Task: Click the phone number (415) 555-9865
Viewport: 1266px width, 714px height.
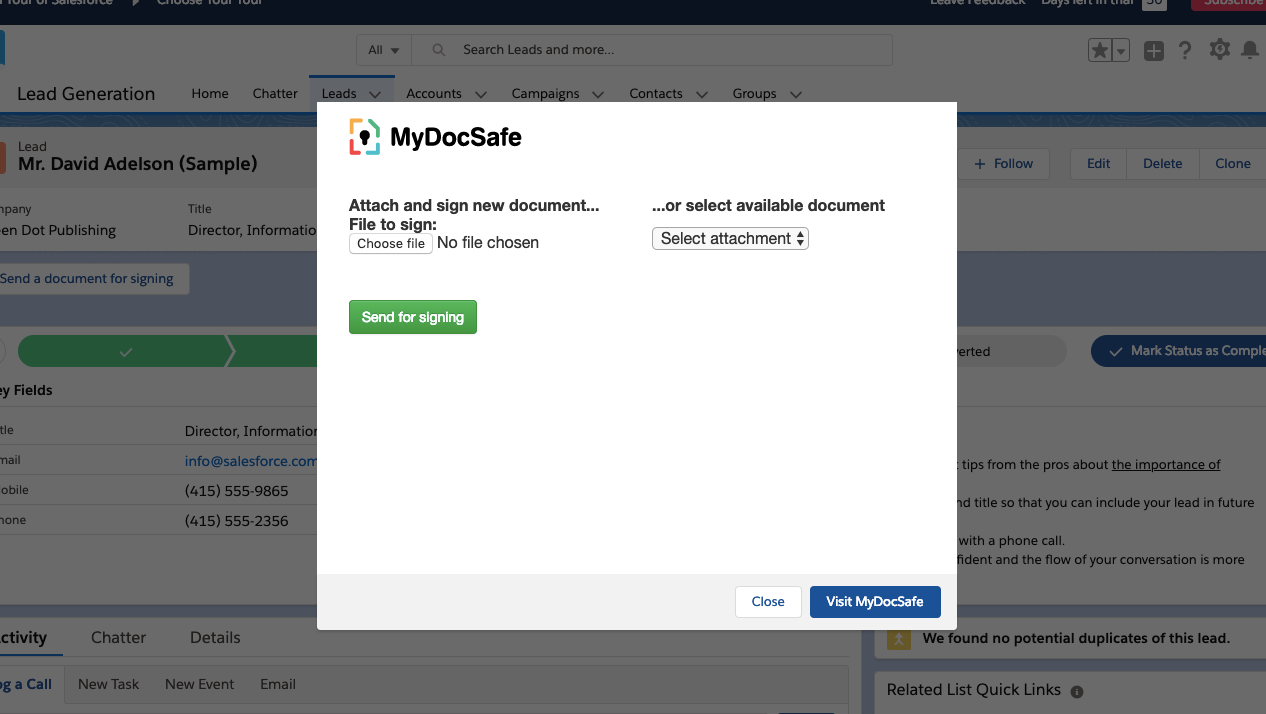Action: tap(237, 491)
